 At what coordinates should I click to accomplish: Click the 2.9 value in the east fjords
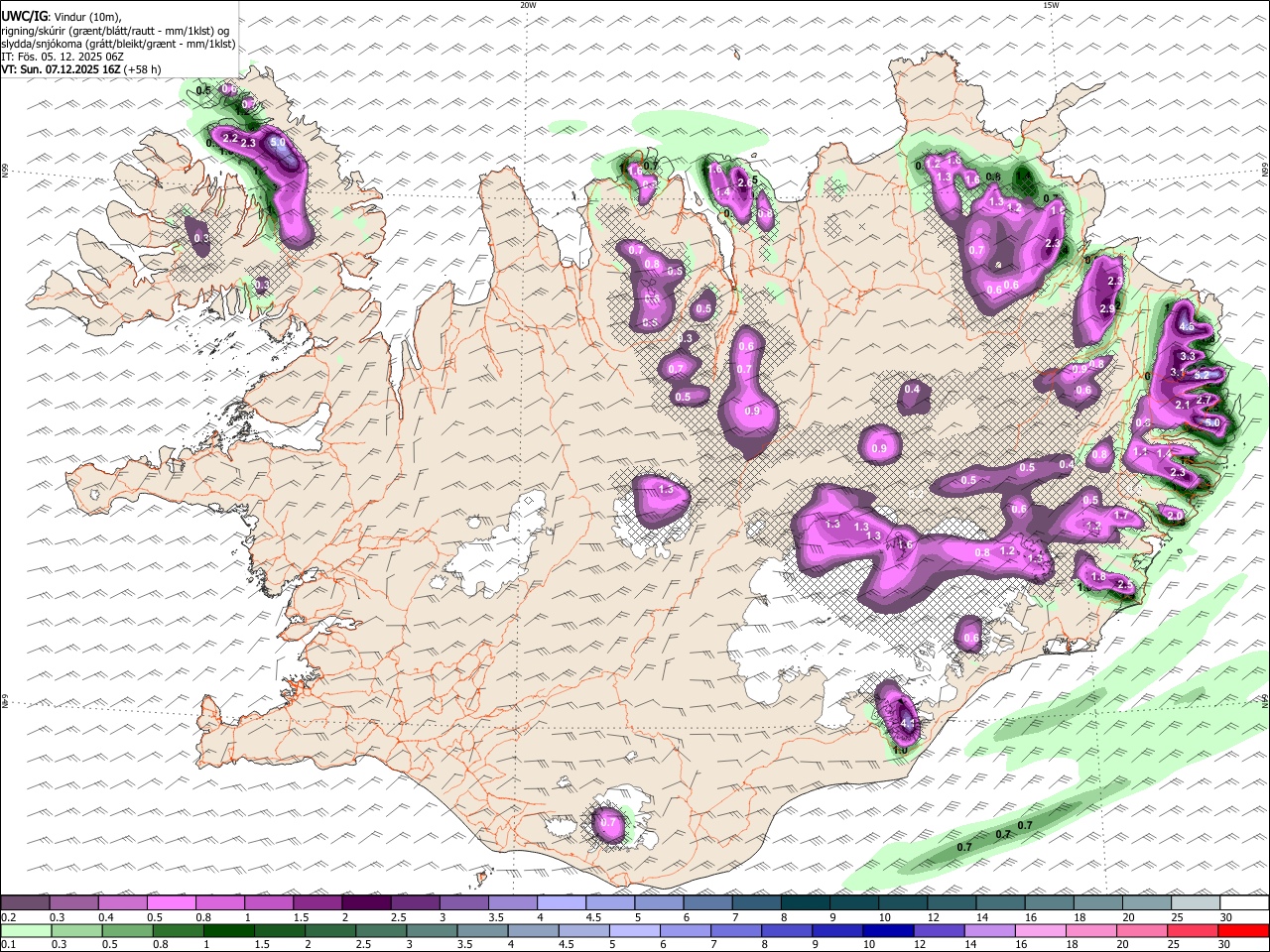tap(1108, 309)
